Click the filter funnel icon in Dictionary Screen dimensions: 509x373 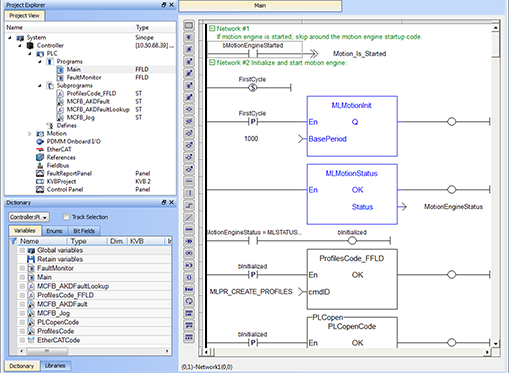pyautogui.click(x=13, y=241)
